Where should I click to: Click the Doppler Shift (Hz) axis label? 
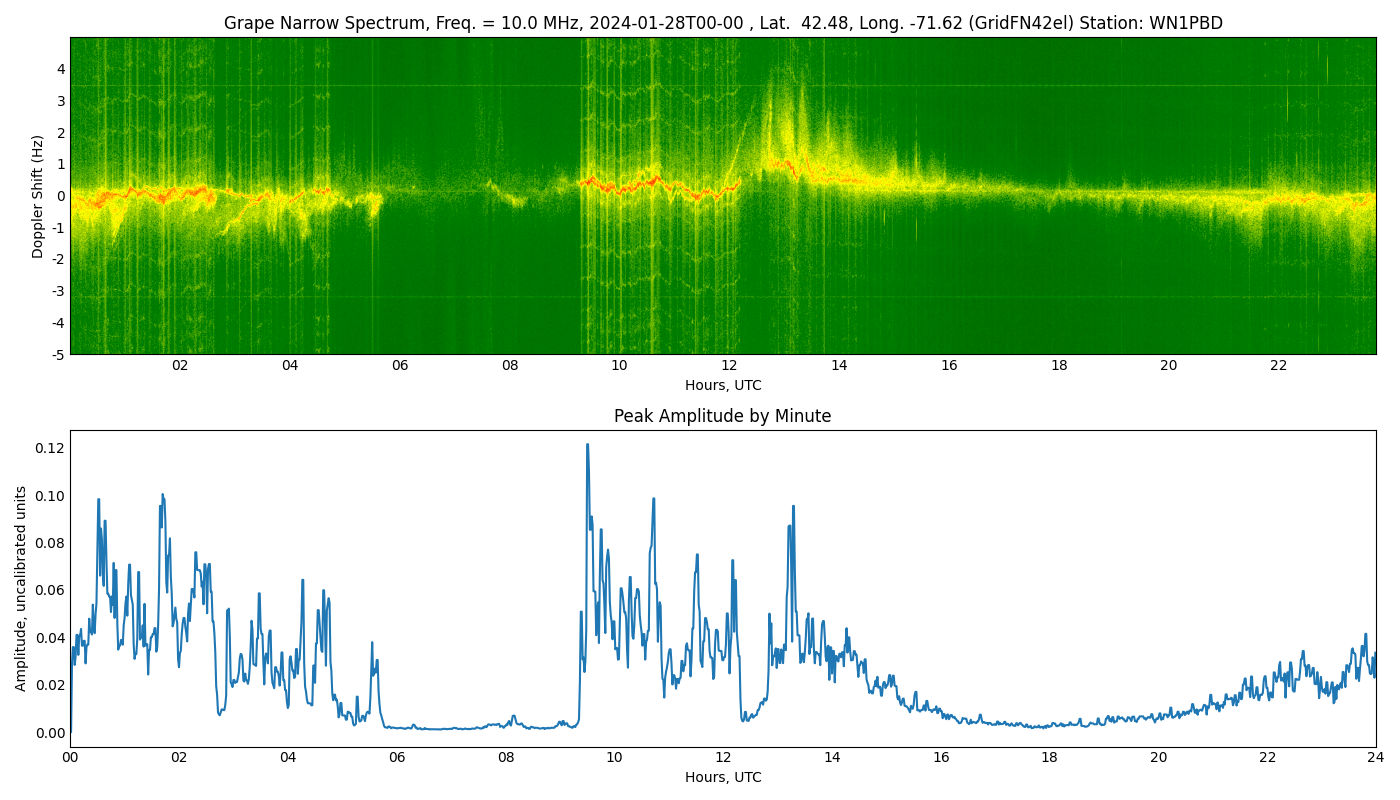pyautogui.click(x=38, y=196)
